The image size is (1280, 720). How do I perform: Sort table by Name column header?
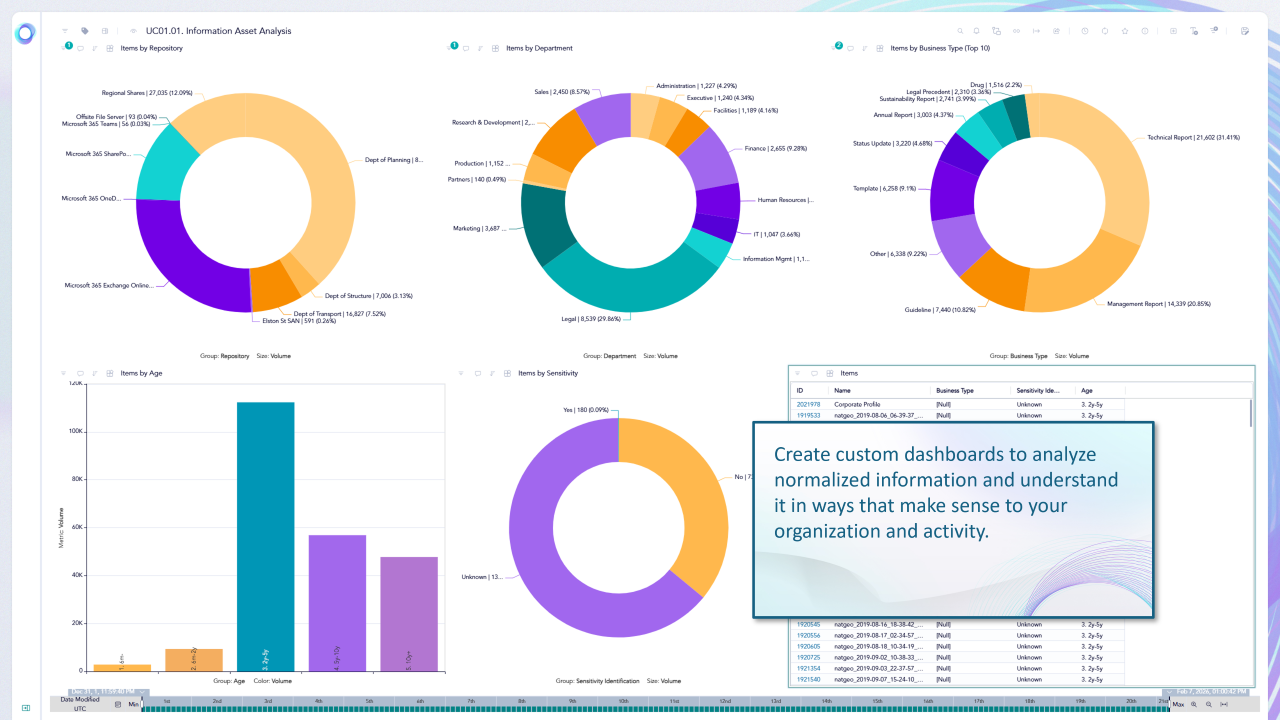pyautogui.click(x=843, y=390)
